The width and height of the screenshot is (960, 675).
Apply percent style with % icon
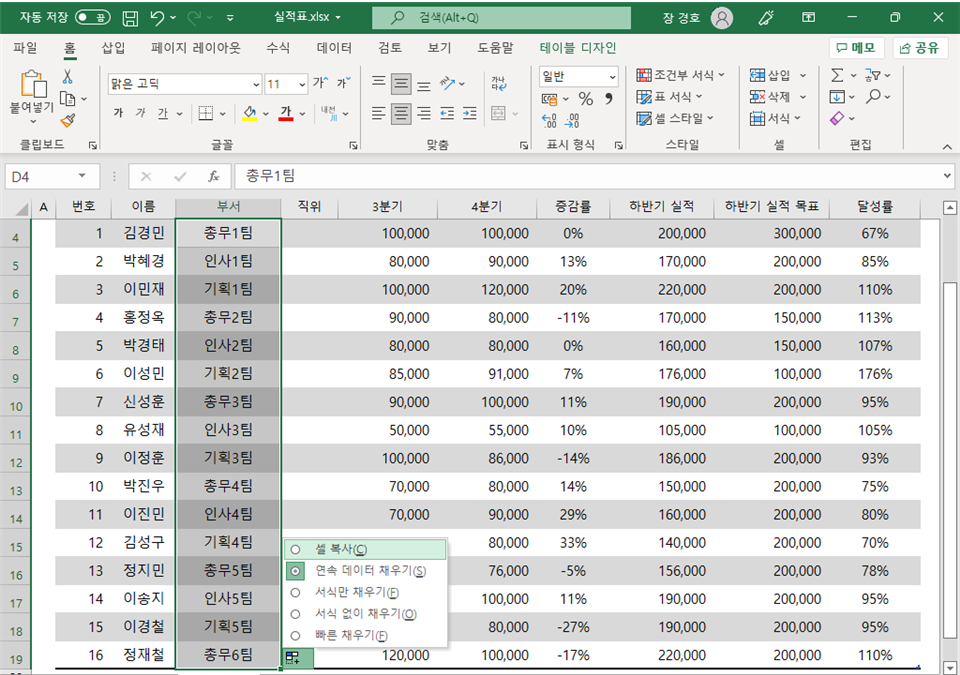click(x=586, y=99)
